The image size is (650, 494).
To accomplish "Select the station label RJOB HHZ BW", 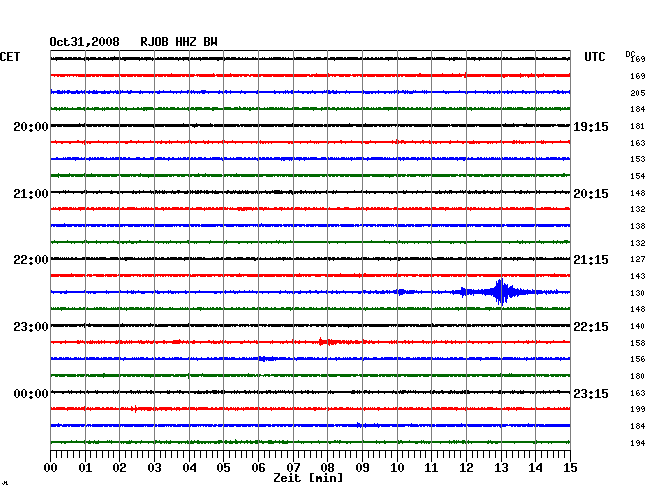I will click(x=179, y=42).
